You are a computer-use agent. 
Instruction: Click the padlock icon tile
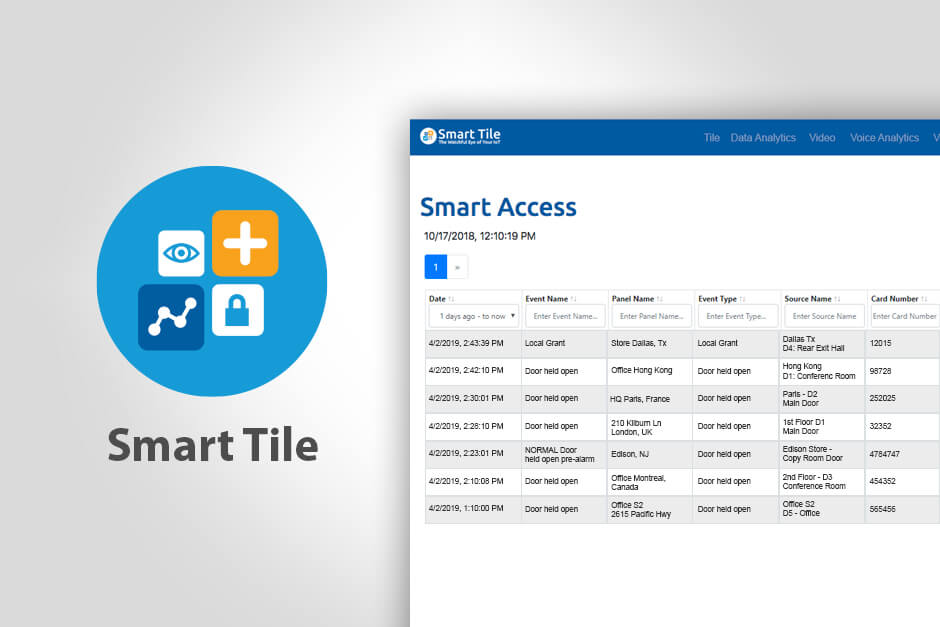[237, 311]
